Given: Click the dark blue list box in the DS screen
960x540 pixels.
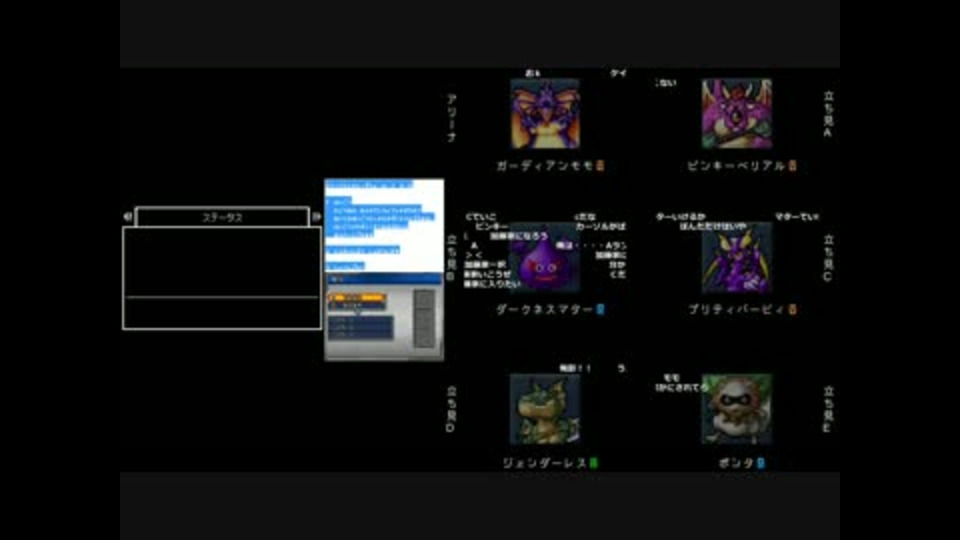Looking at the screenshot, I should [361, 328].
